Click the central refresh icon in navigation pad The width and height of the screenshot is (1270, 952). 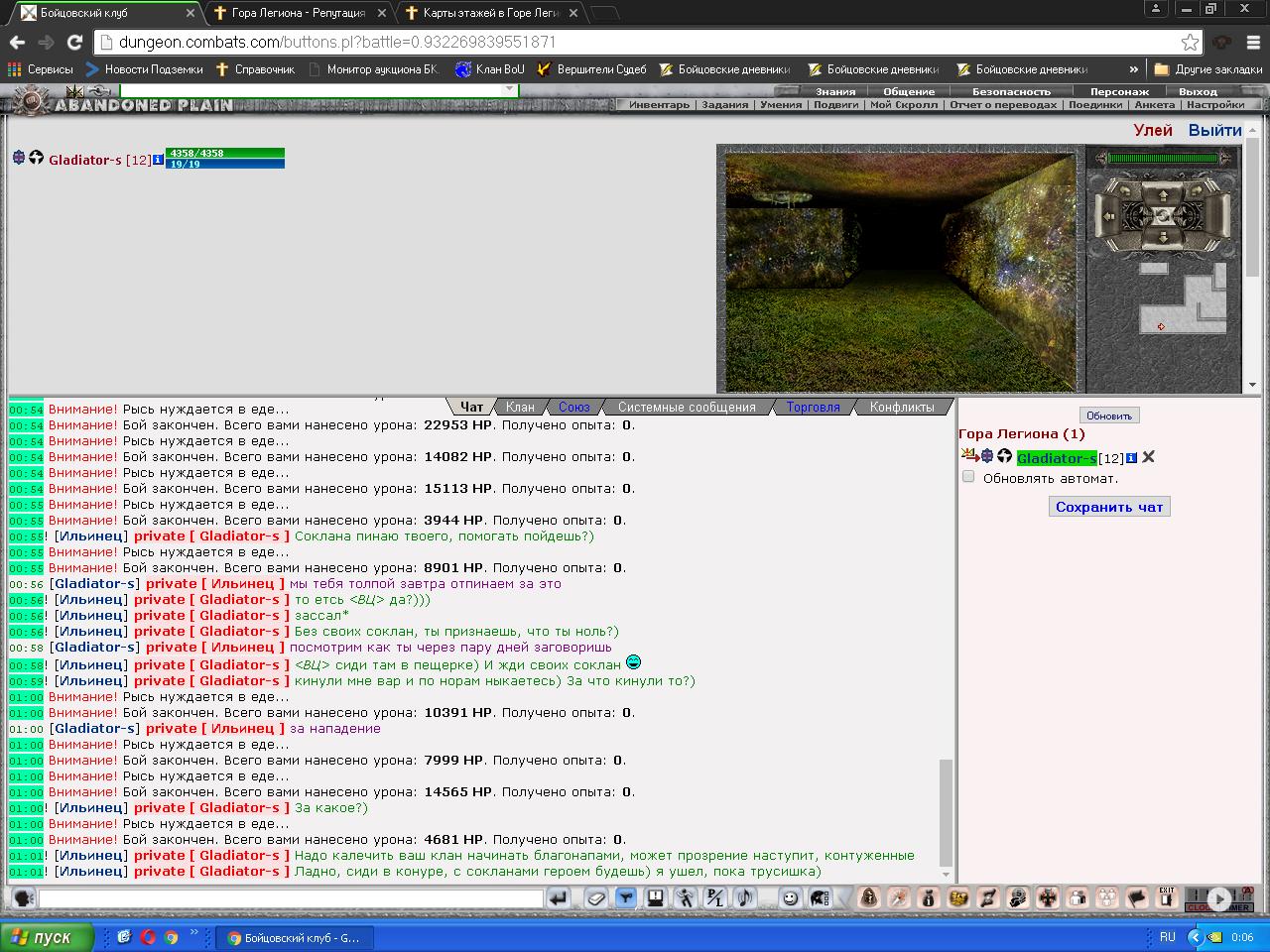[1163, 214]
